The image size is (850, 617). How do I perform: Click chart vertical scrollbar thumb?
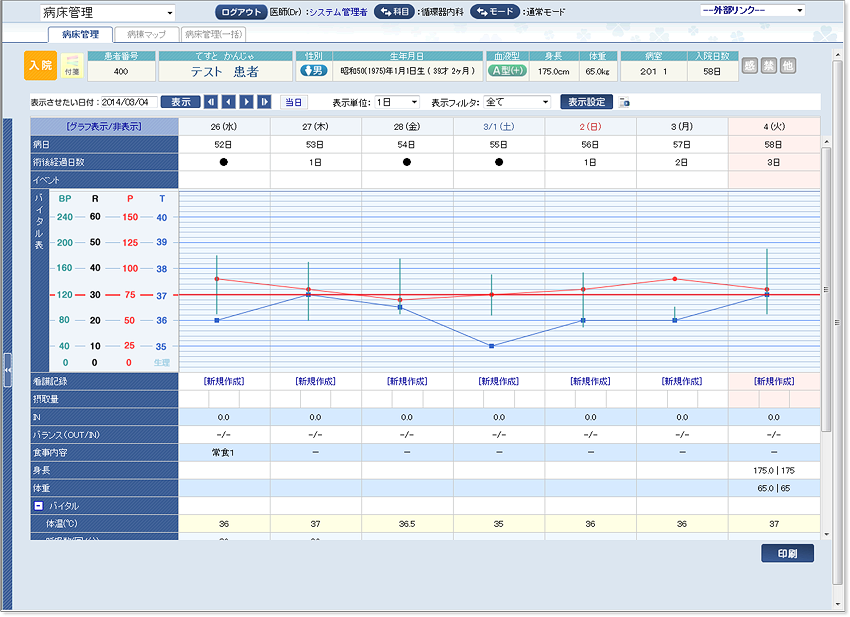click(826, 290)
